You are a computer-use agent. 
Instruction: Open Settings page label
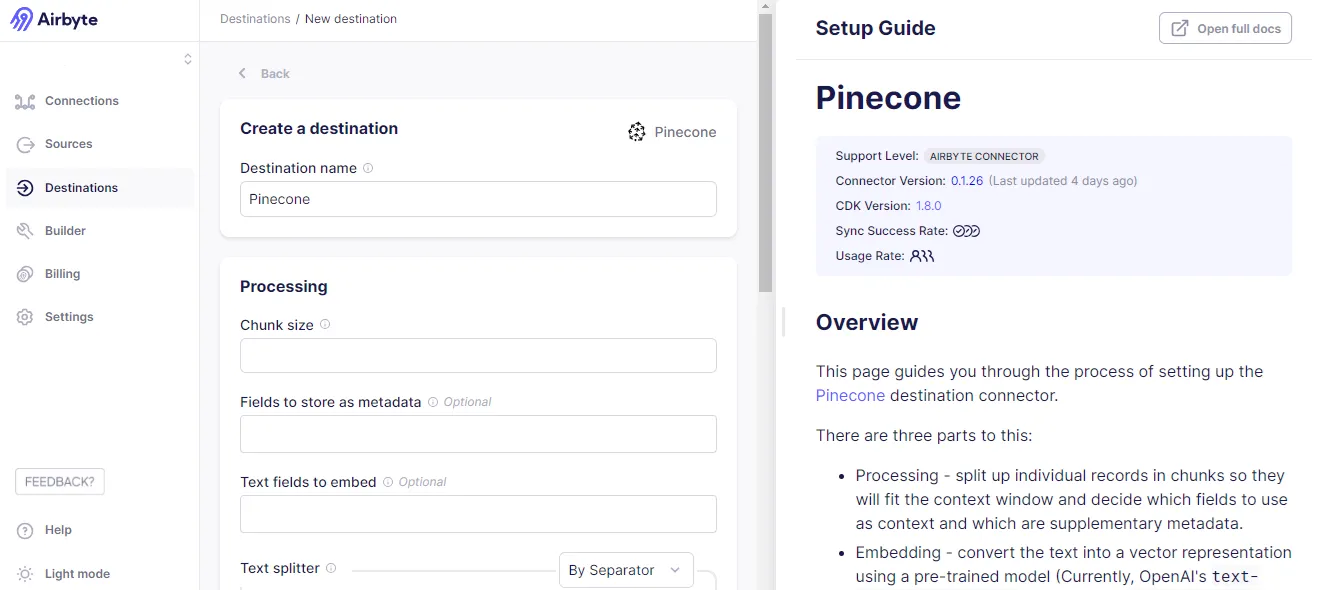click(69, 317)
